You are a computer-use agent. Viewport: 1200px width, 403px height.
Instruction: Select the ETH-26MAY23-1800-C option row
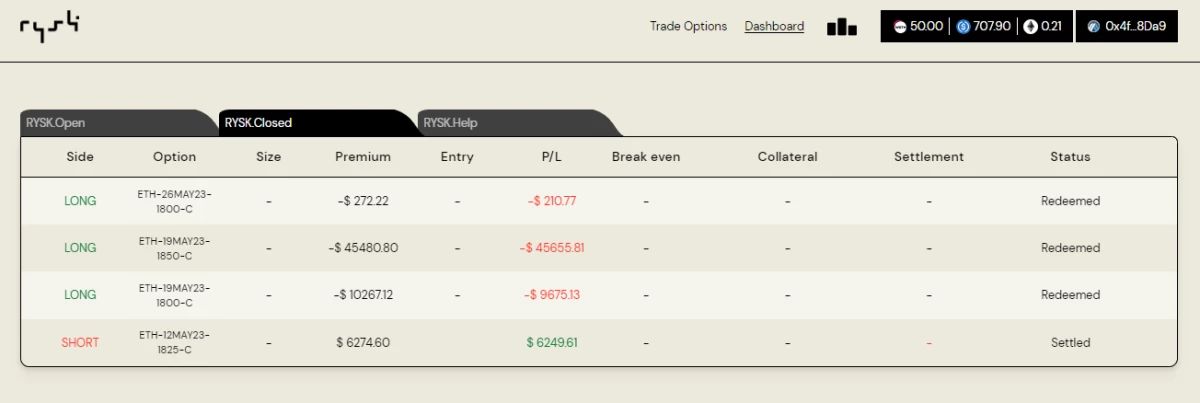point(599,201)
